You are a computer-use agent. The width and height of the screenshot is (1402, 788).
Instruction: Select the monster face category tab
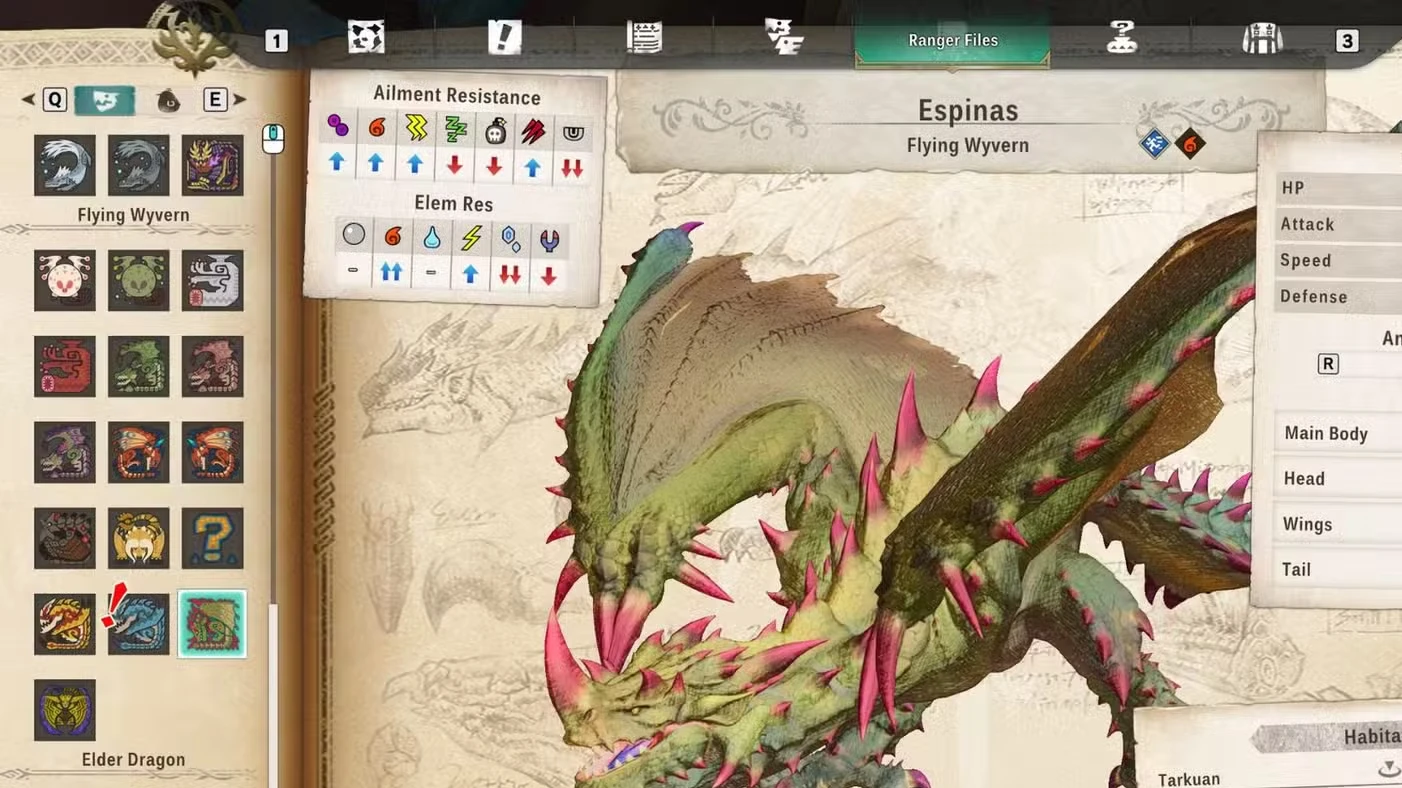(x=104, y=100)
